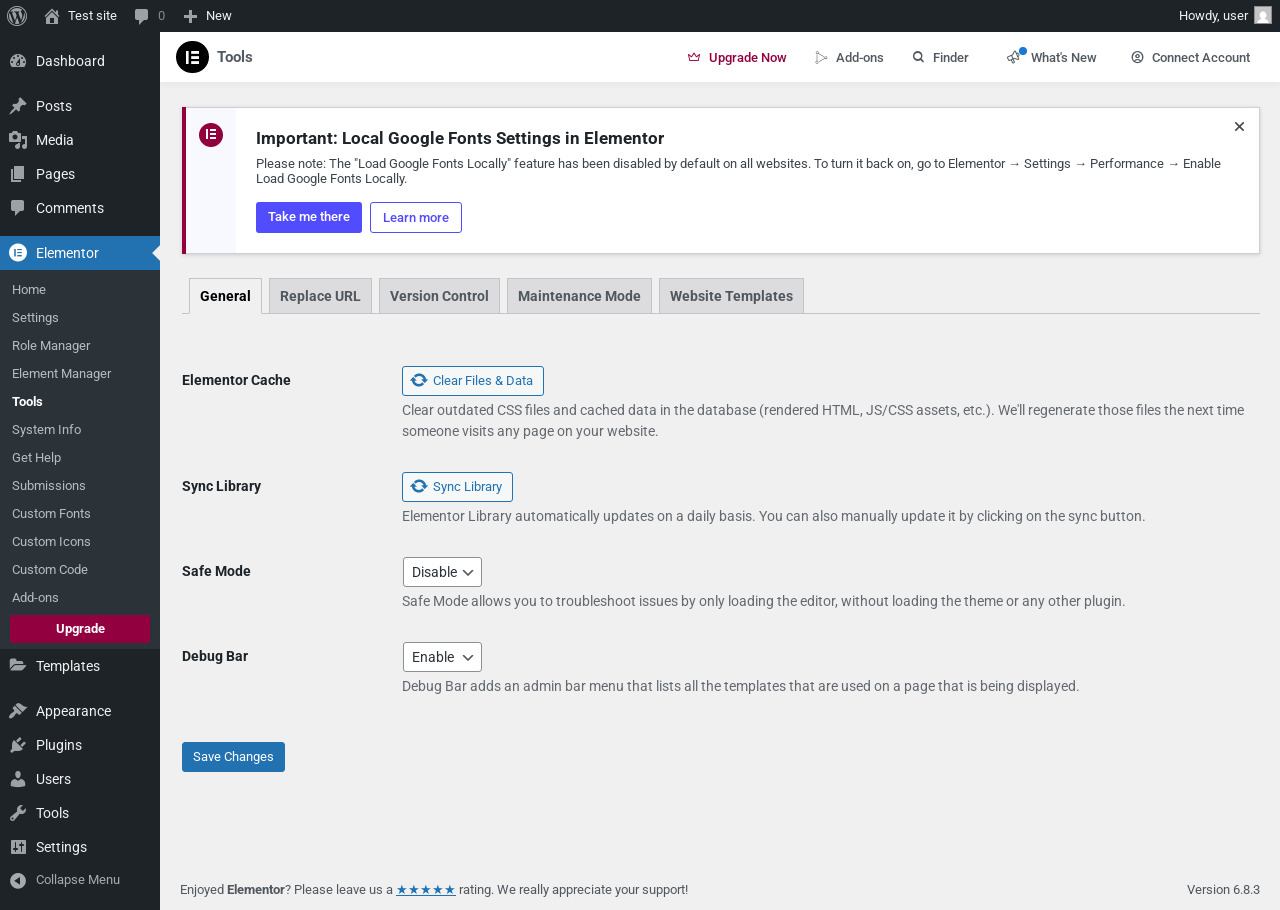Open the Debug Bar dropdown
This screenshot has height=910, width=1280.
coord(442,657)
